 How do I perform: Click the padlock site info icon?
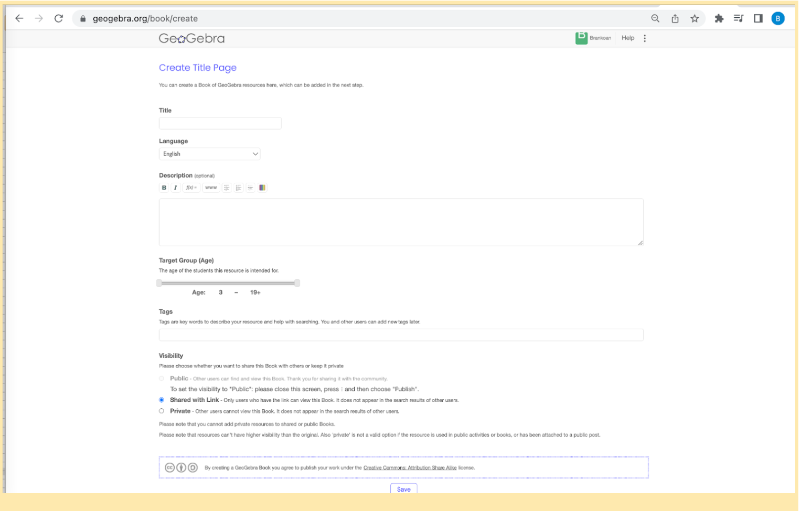[83, 19]
